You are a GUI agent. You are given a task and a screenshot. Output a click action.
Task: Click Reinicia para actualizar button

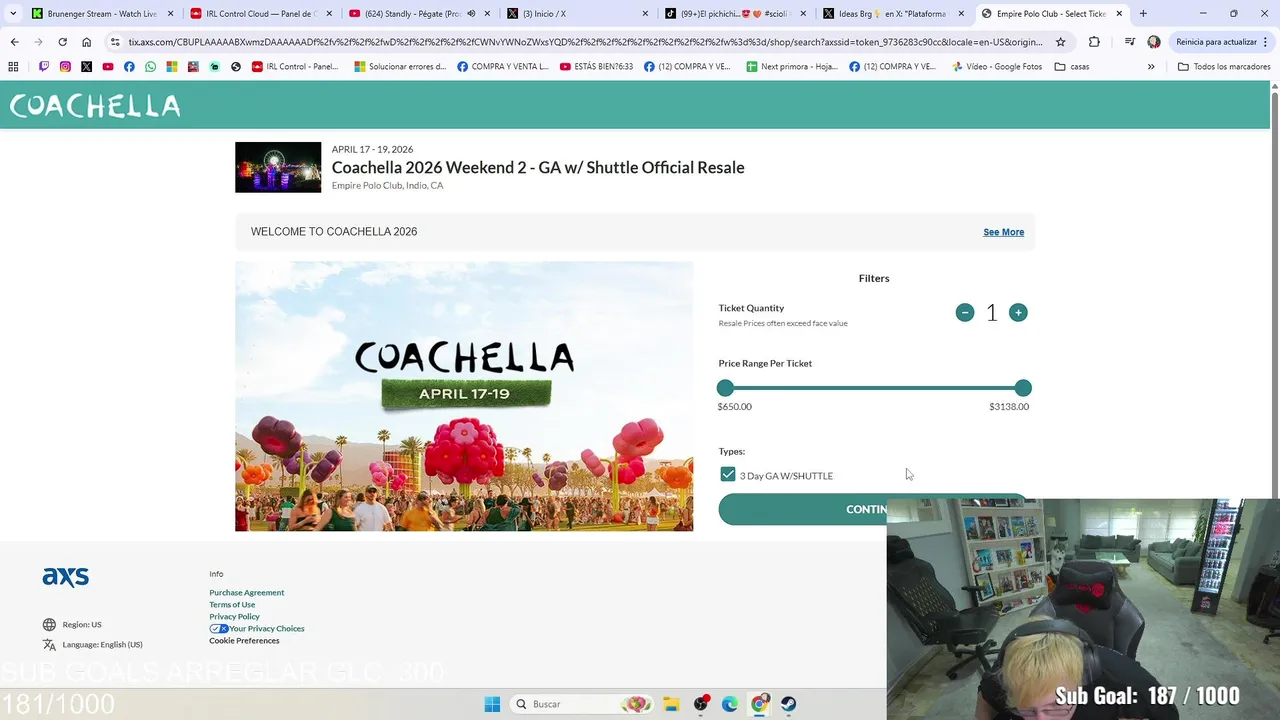(1222, 42)
